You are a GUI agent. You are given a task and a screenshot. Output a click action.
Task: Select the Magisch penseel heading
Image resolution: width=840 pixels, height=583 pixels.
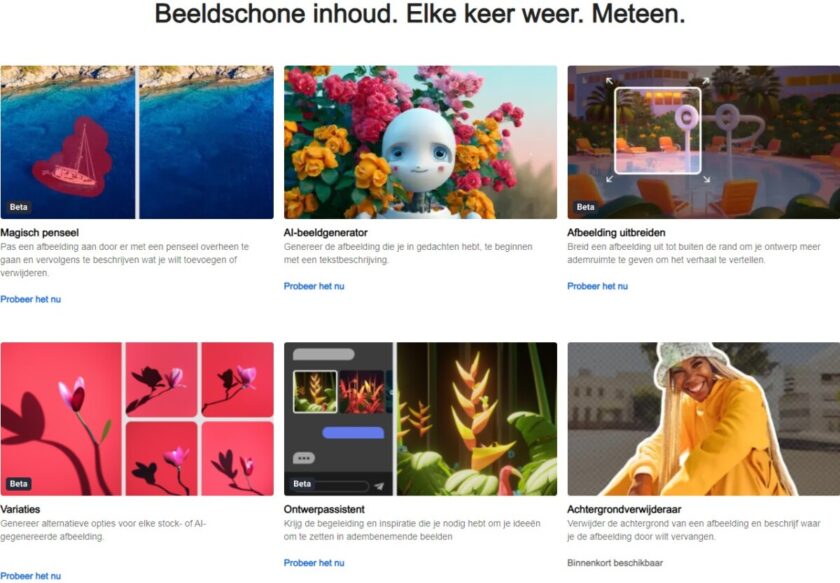click(40, 233)
